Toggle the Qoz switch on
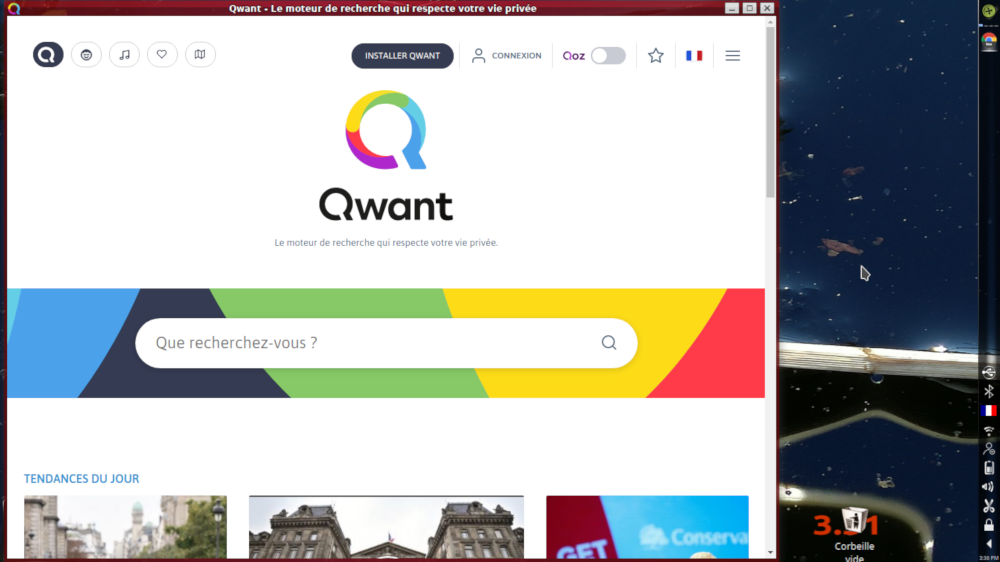This screenshot has height=562, width=1000. (608, 55)
